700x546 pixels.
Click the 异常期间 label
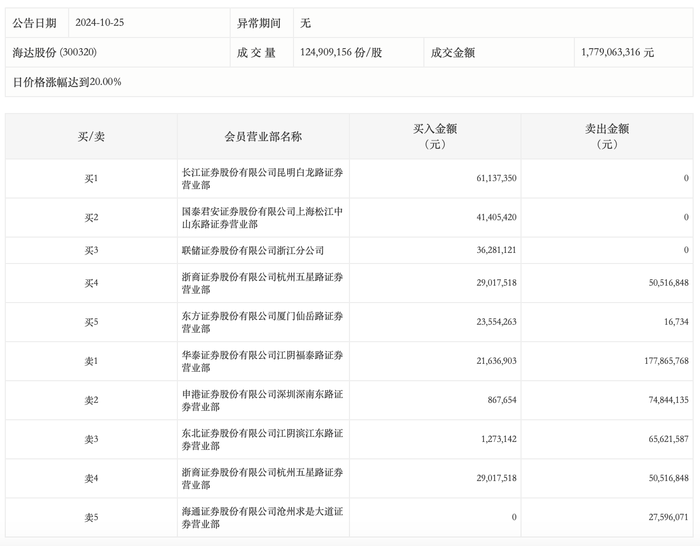(258, 23)
